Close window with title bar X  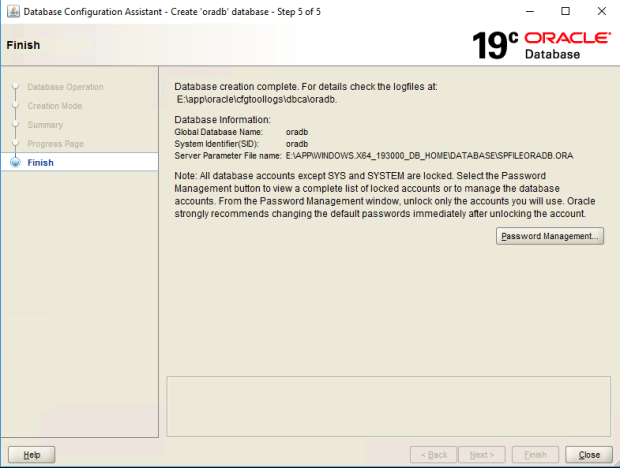click(x=601, y=11)
